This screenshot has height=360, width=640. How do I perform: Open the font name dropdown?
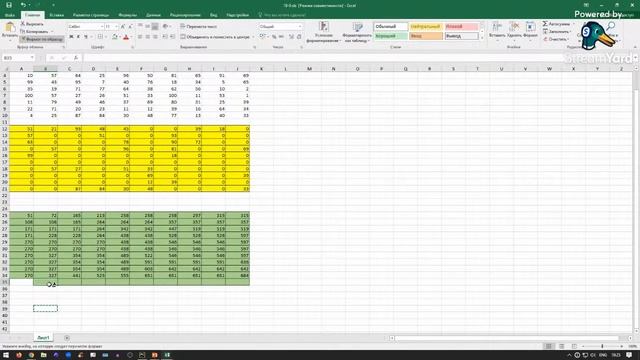click(102, 27)
